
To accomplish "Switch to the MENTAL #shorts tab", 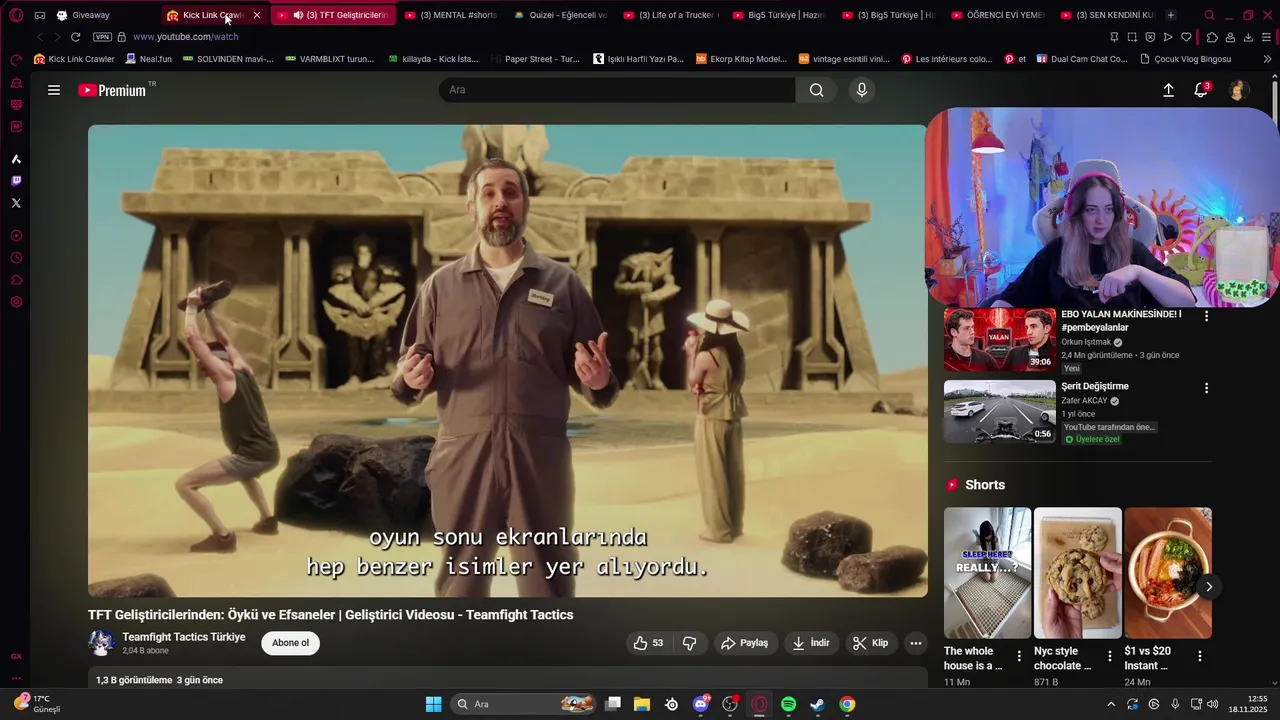I will 450,15.
